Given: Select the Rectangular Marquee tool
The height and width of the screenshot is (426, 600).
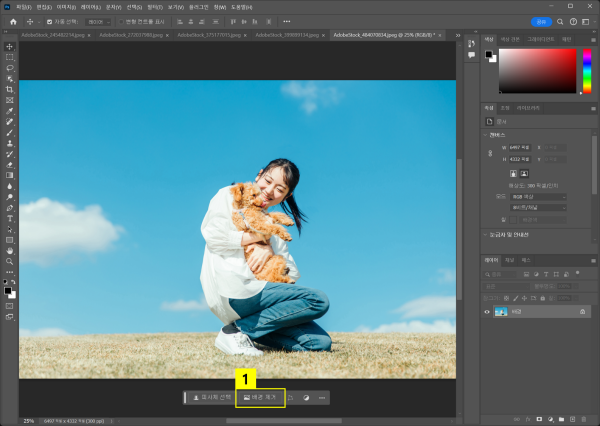Looking at the screenshot, I should click(x=10, y=58).
